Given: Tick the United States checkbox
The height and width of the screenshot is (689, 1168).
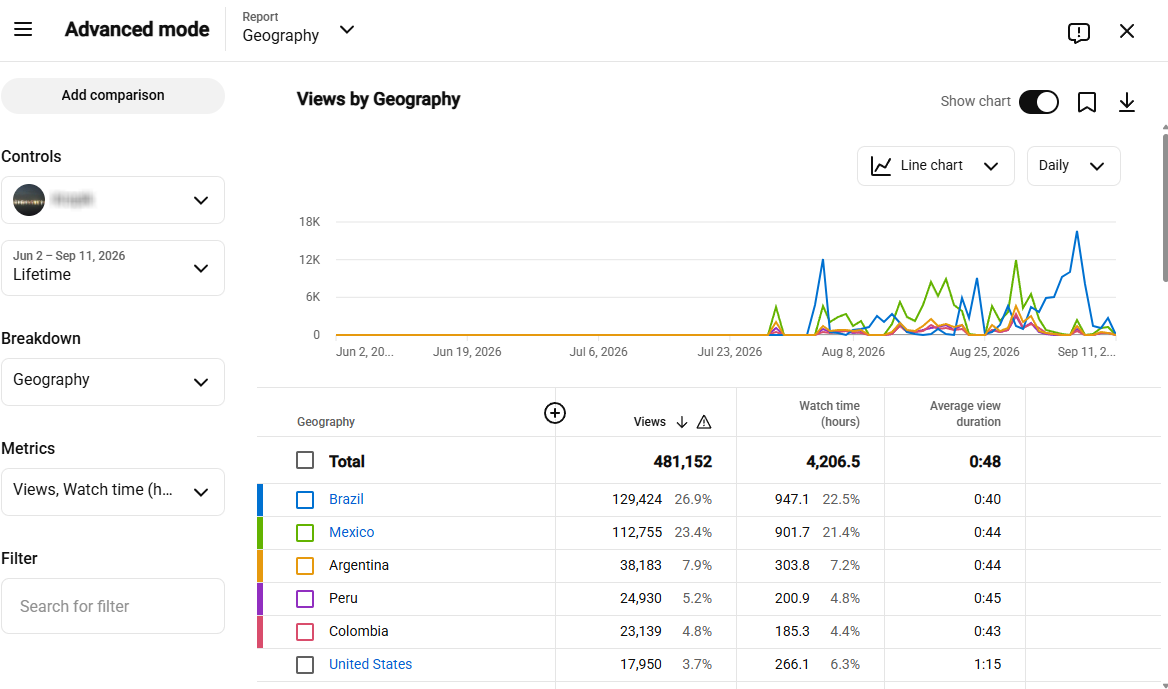Looking at the screenshot, I should tap(305, 664).
